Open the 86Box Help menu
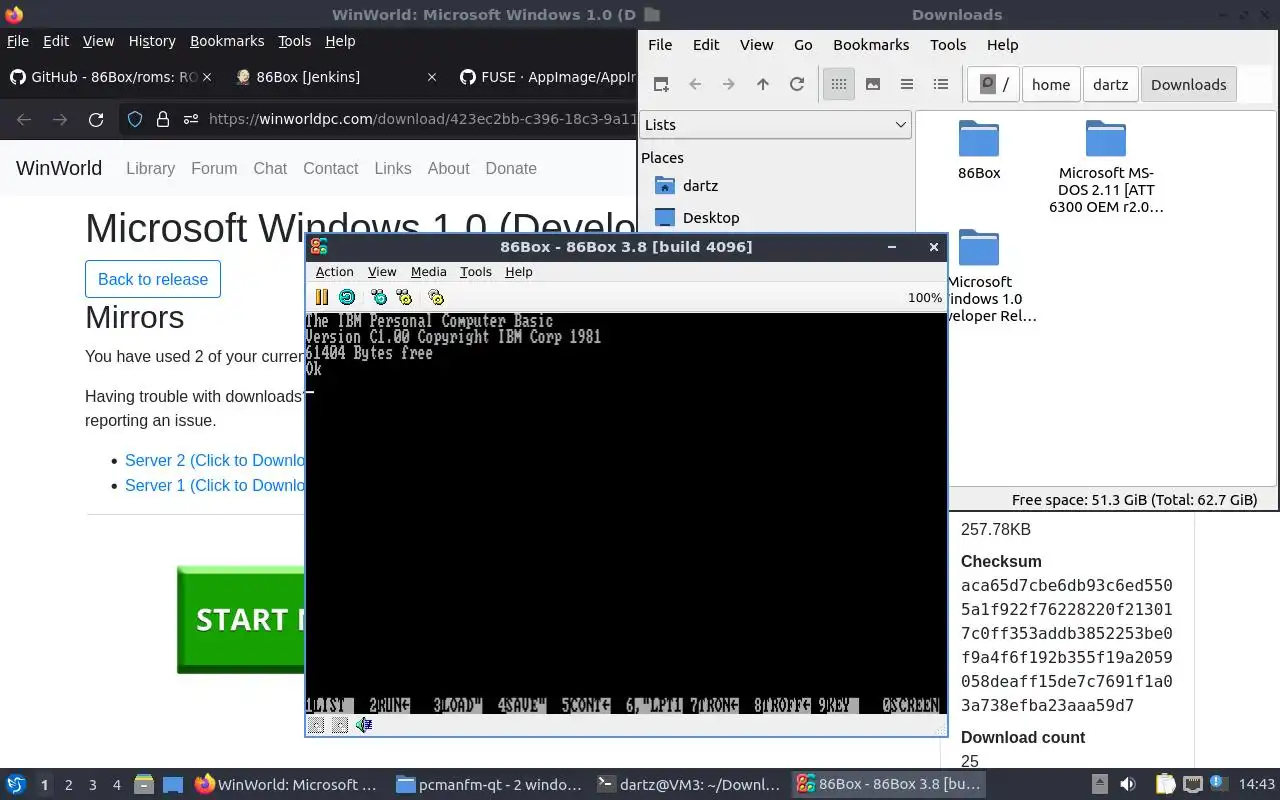 (x=518, y=272)
